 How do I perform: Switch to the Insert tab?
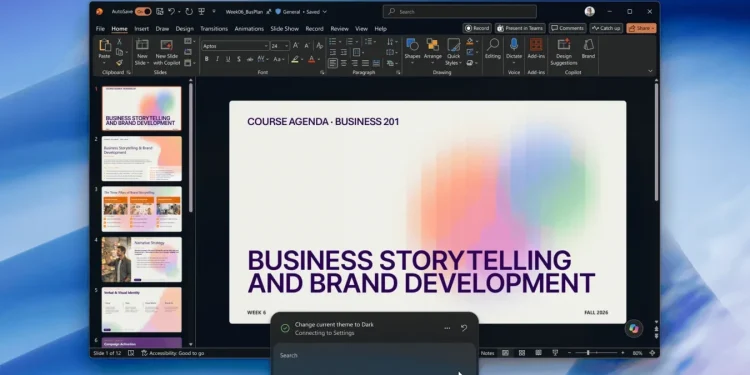tap(142, 29)
